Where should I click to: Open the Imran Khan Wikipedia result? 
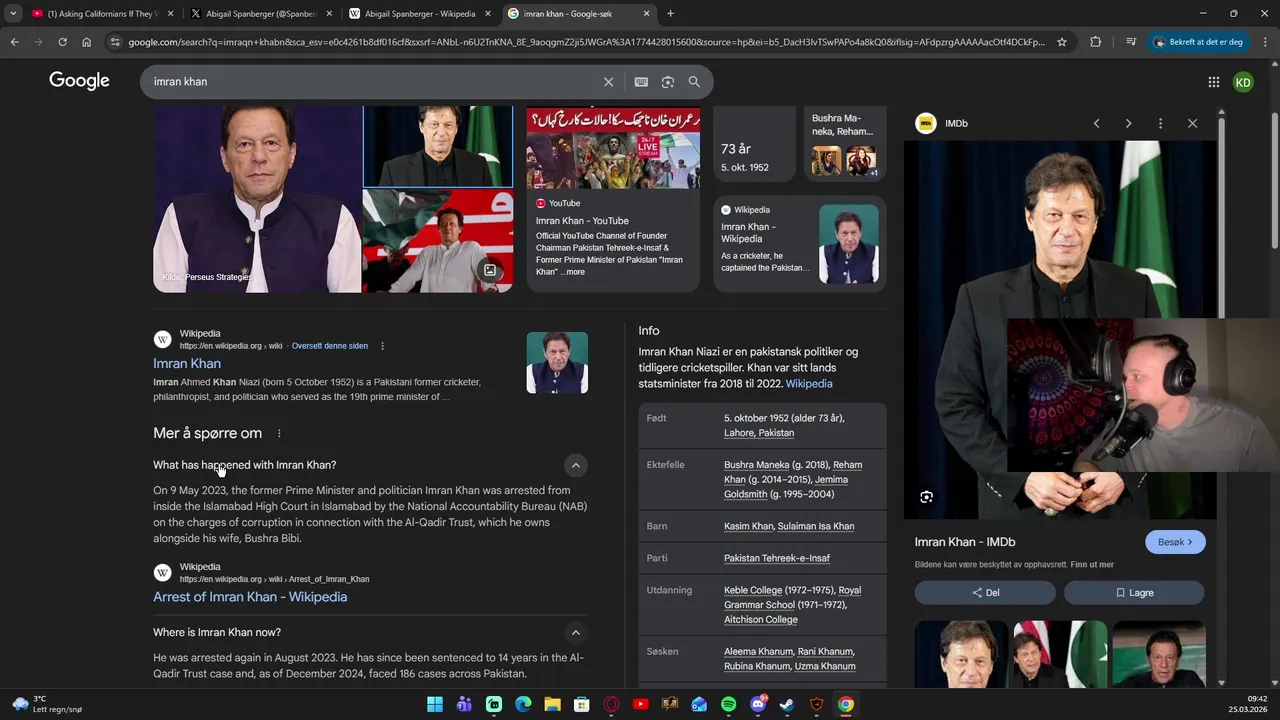point(187,364)
